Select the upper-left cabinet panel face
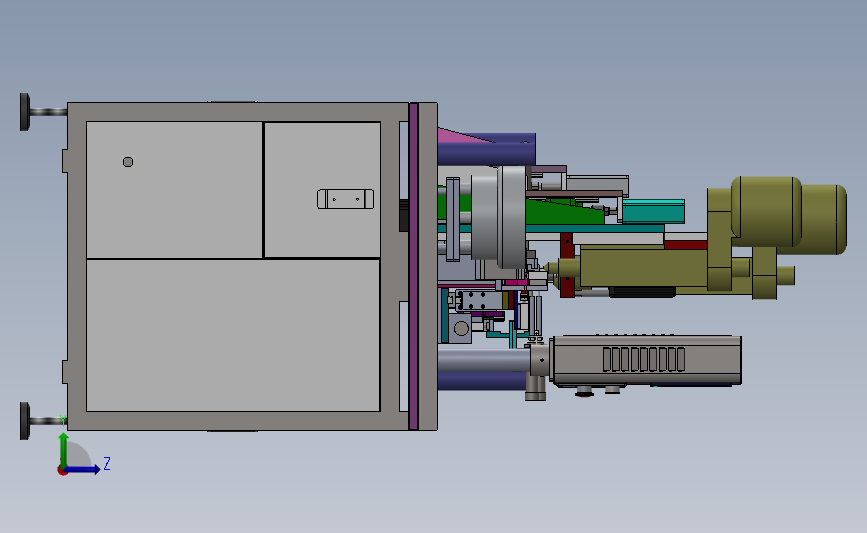Screen dimensions: 867x533 point(174,190)
